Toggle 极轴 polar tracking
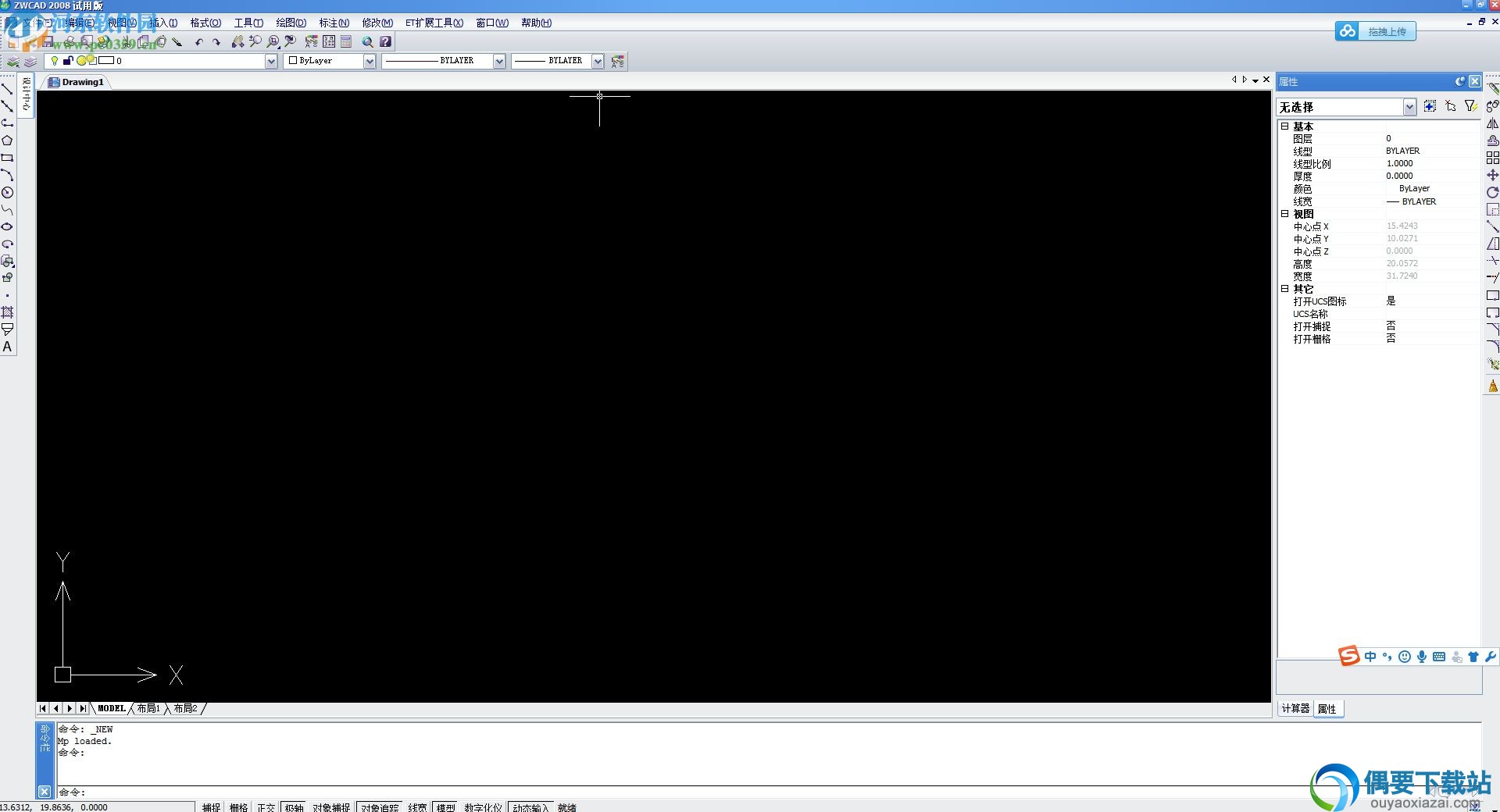Viewport: 1500px width, 812px height. (x=294, y=807)
